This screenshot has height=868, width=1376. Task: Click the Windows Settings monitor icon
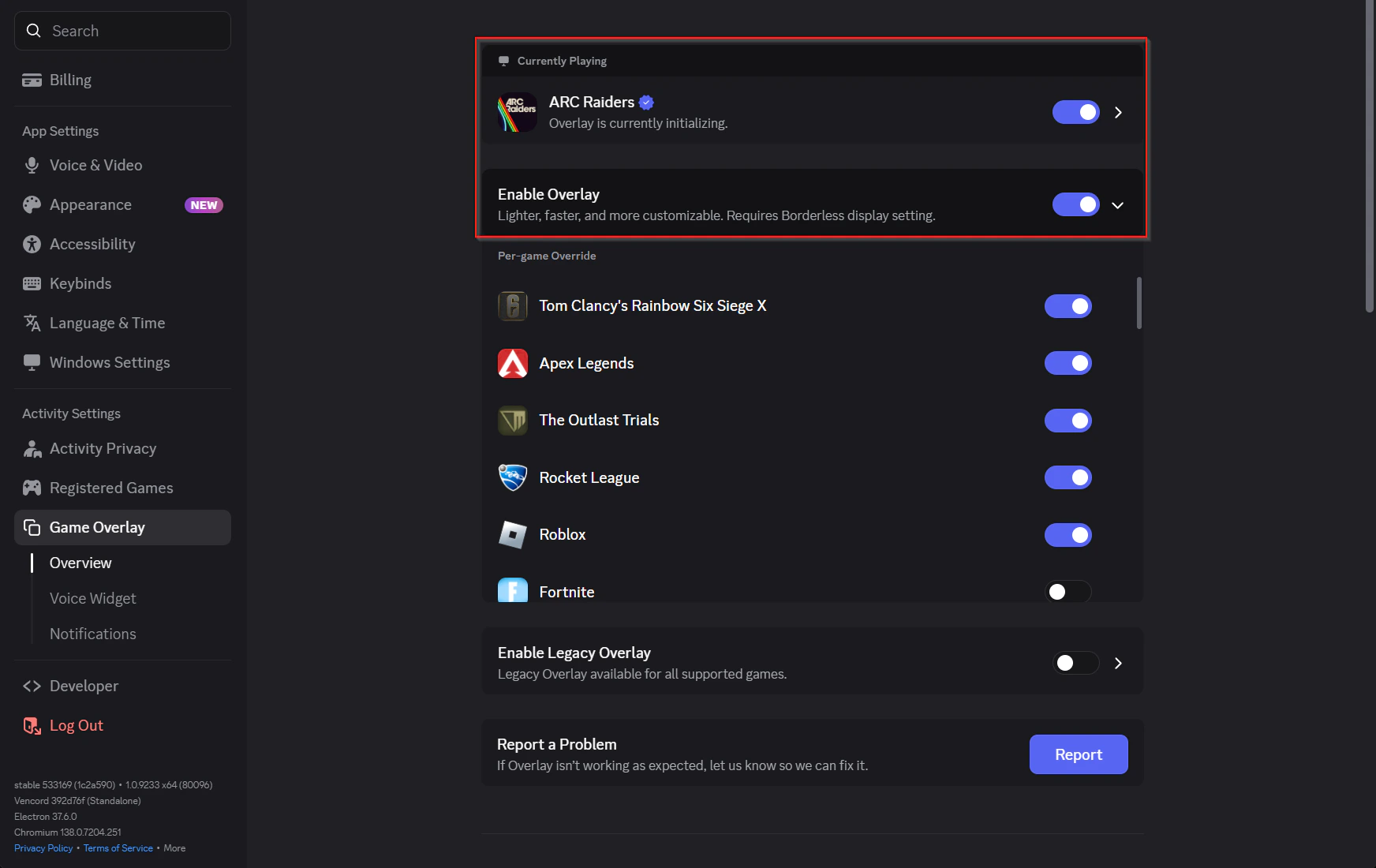pos(32,362)
